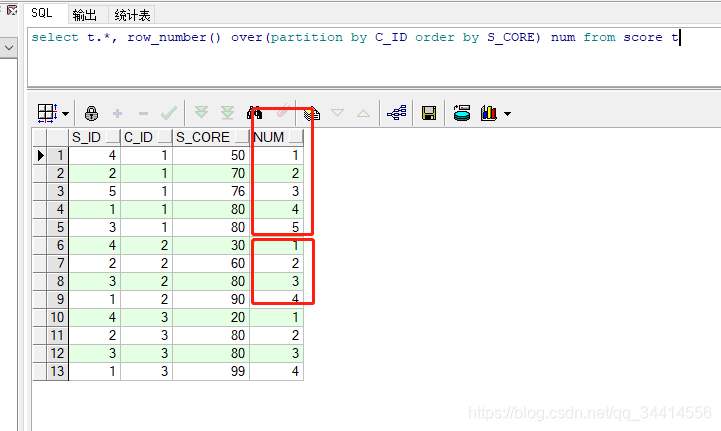Click the binoculars find icon
This screenshot has width=721, height=431.
[x=255, y=113]
